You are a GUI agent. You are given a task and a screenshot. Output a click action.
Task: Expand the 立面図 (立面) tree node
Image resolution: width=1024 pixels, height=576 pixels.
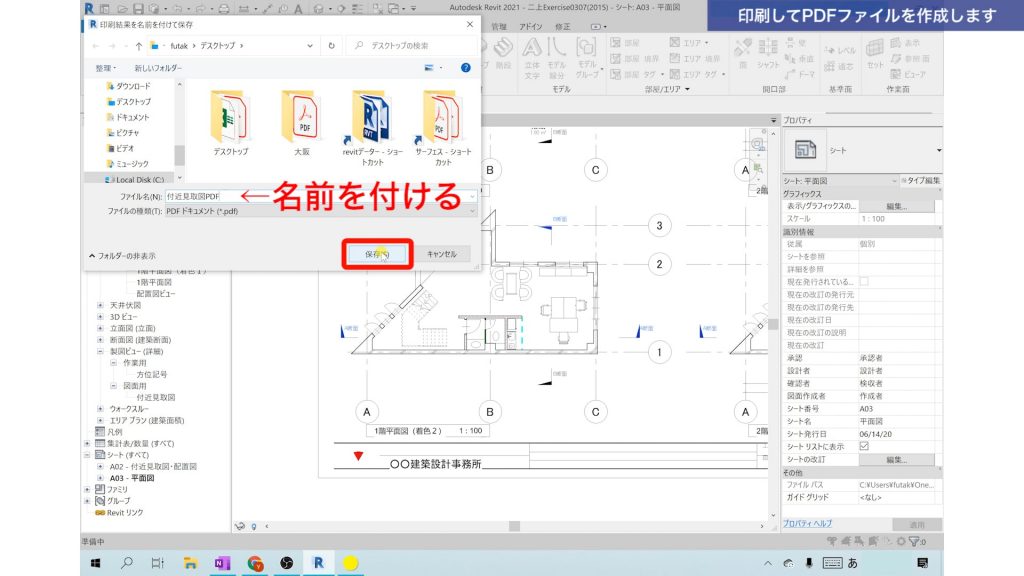click(99, 330)
